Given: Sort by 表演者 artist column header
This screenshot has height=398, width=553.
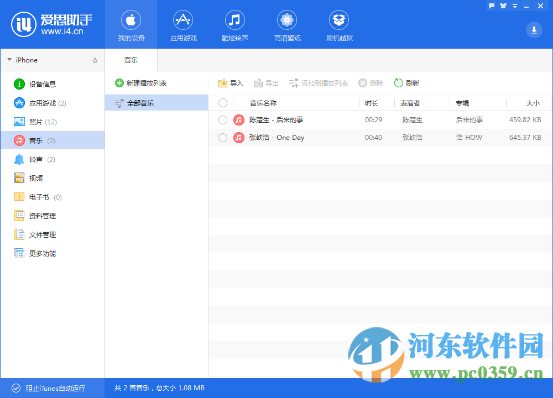Looking at the screenshot, I should click(410, 103).
